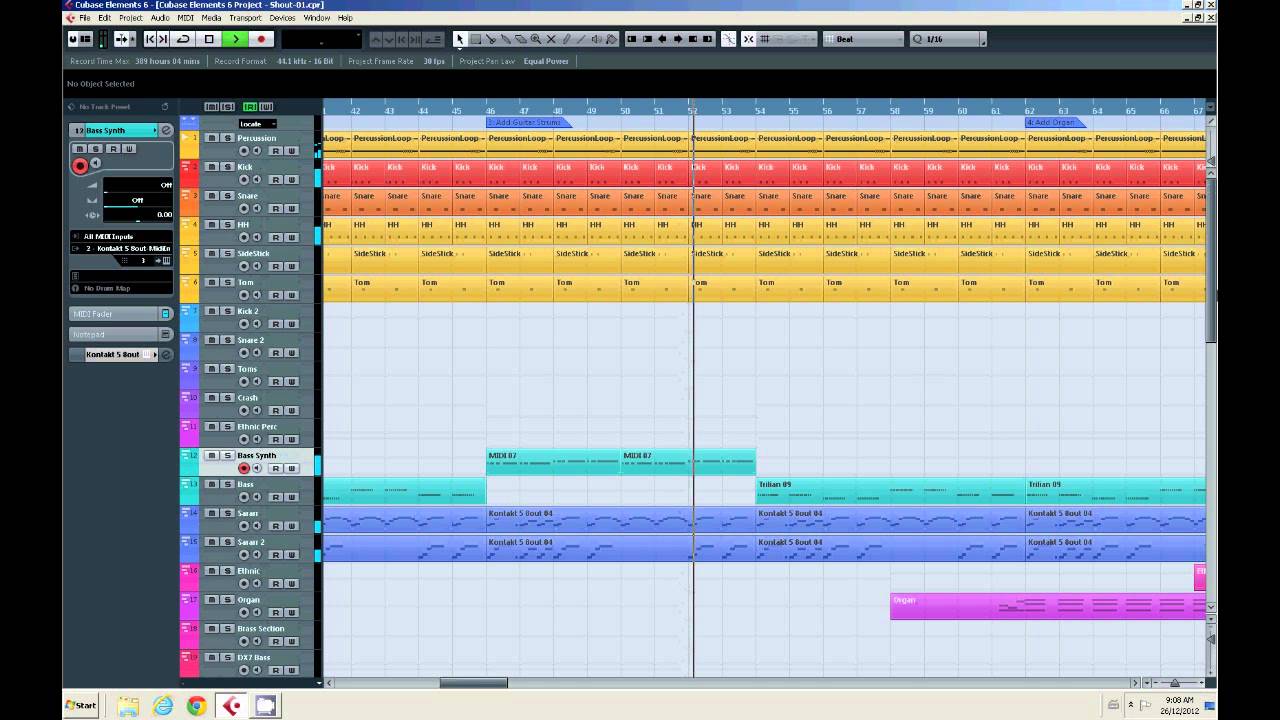The height and width of the screenshot is (720, 1280).
Task: Deactivate all Mute states button
Action: pyautogui.click(x=210, y=107)
